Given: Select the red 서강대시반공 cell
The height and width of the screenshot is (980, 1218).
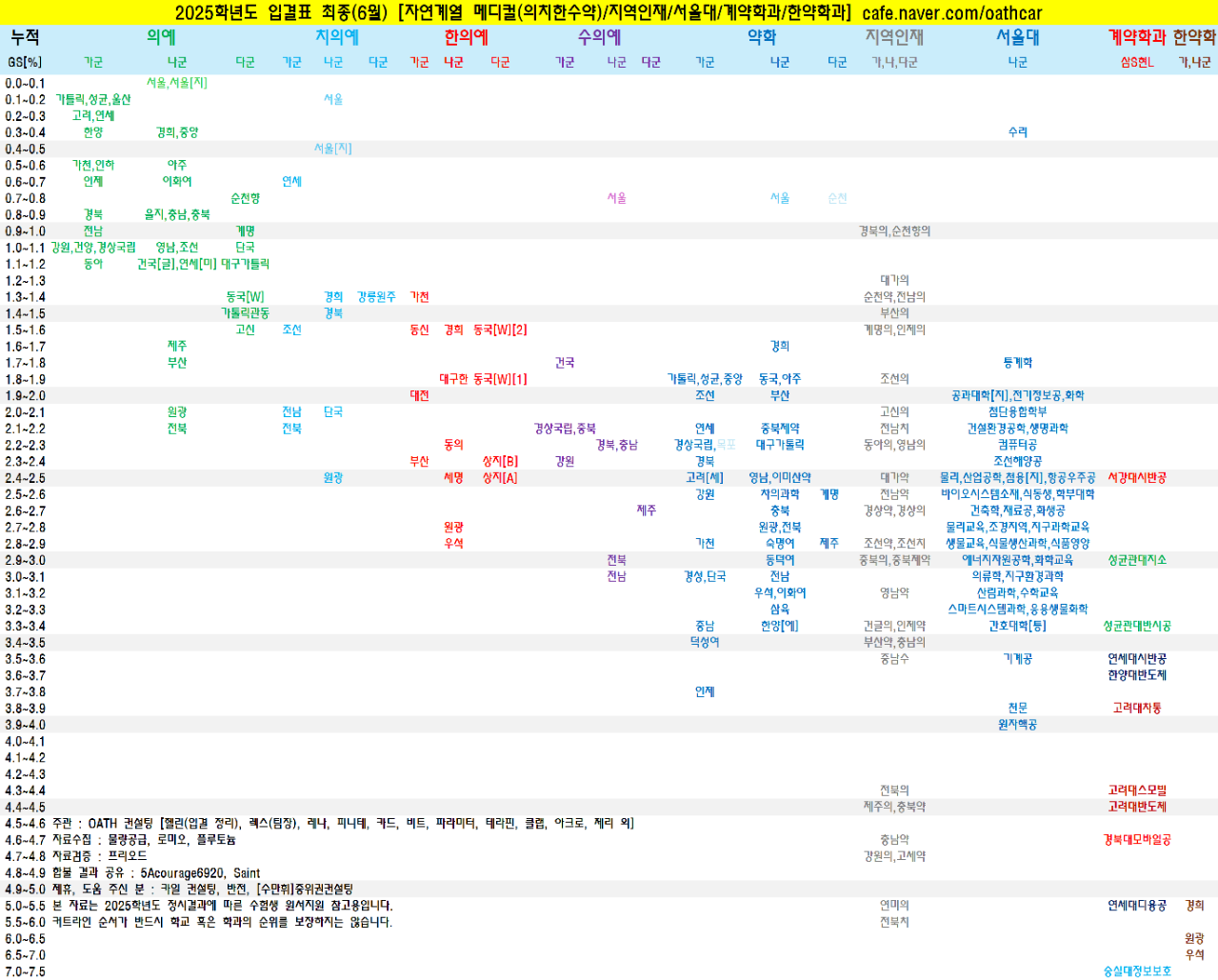Looking at the screenshot, I should tap(1136, 478).
